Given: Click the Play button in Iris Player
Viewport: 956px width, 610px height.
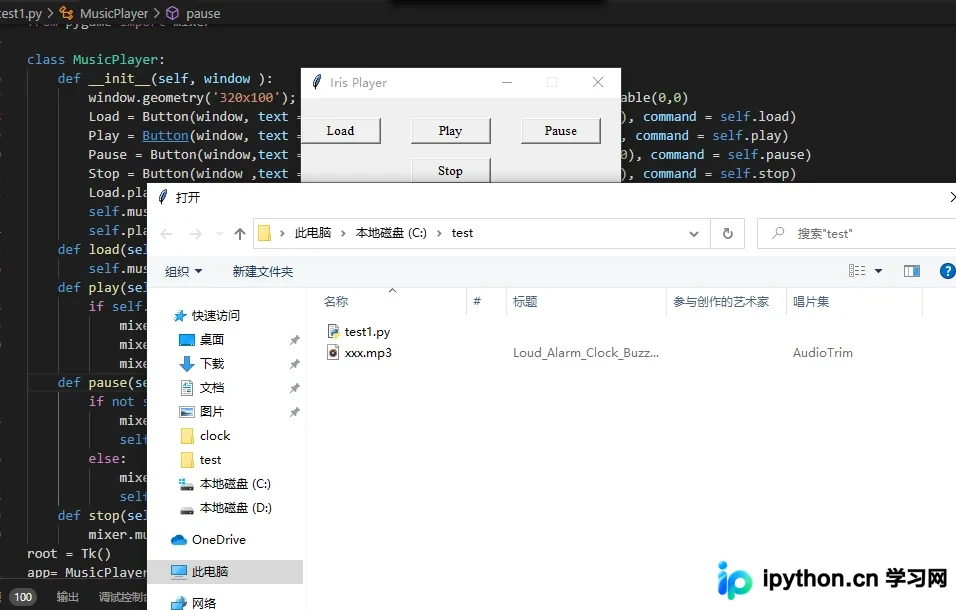Looking at the screenshot, I should click(451, 131).
